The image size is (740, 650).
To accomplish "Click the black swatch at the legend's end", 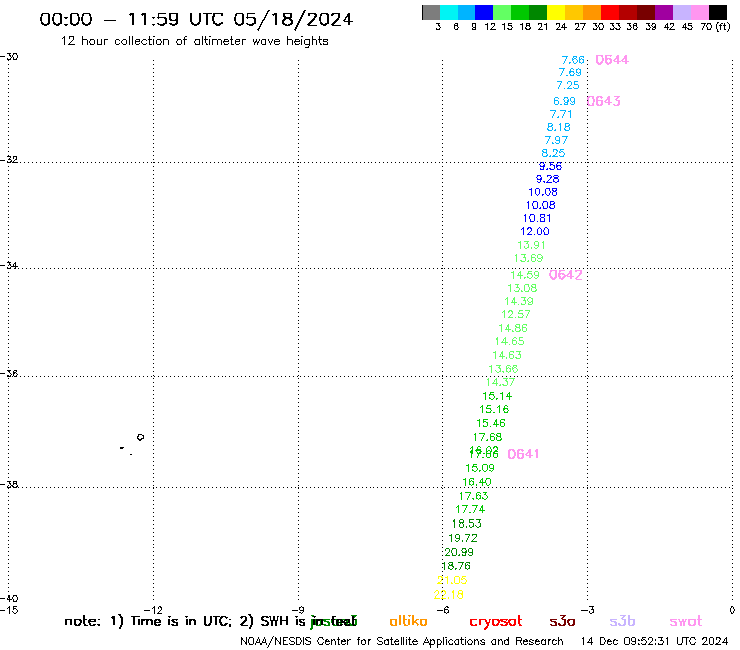I will point(718,12).
